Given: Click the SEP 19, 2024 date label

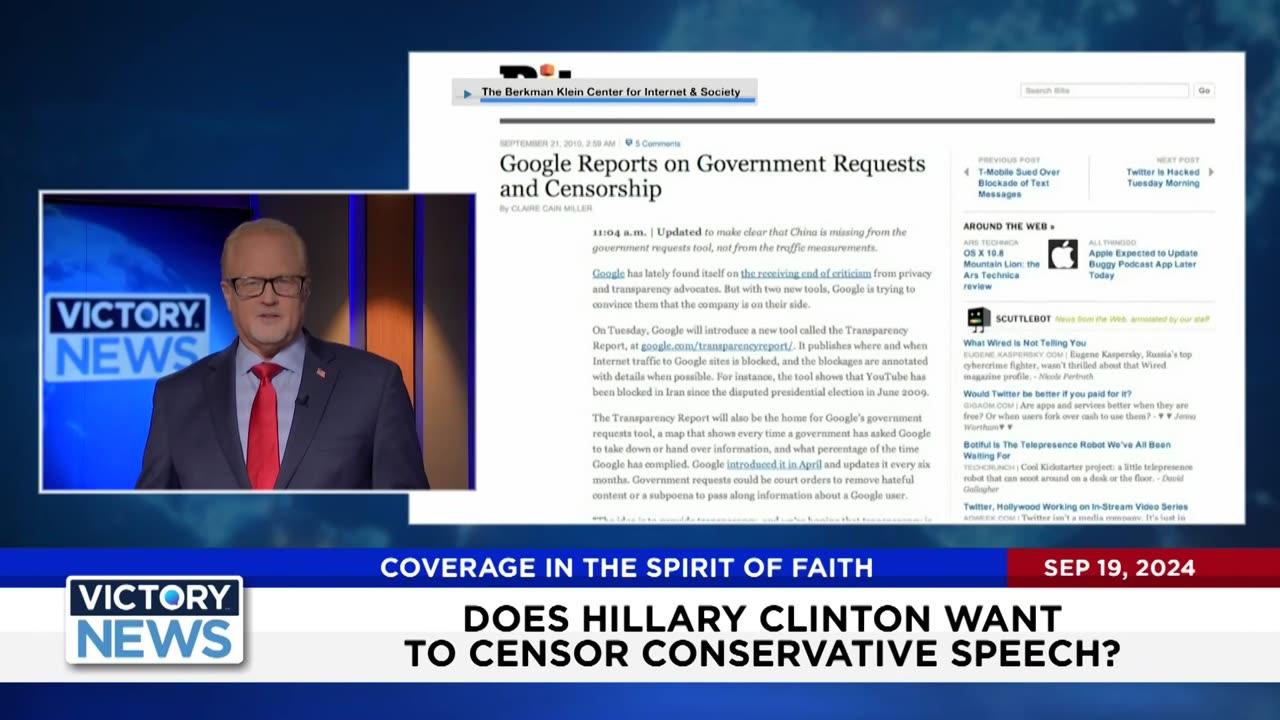Looking at the screenshot, I should point(1119,568).
